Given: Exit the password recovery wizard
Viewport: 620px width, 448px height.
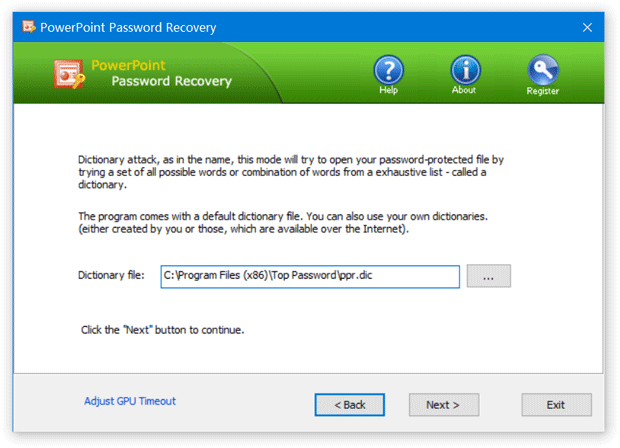Looking at the screenshot, I should click(x=556, y=404).
